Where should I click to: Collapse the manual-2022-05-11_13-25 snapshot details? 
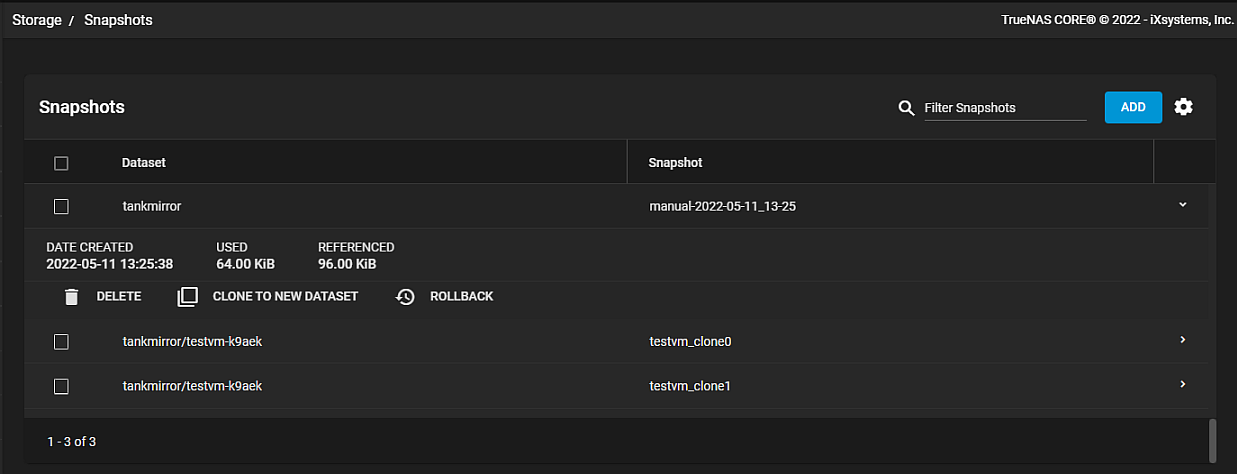pyautogui.click(x=1183, y=205)
